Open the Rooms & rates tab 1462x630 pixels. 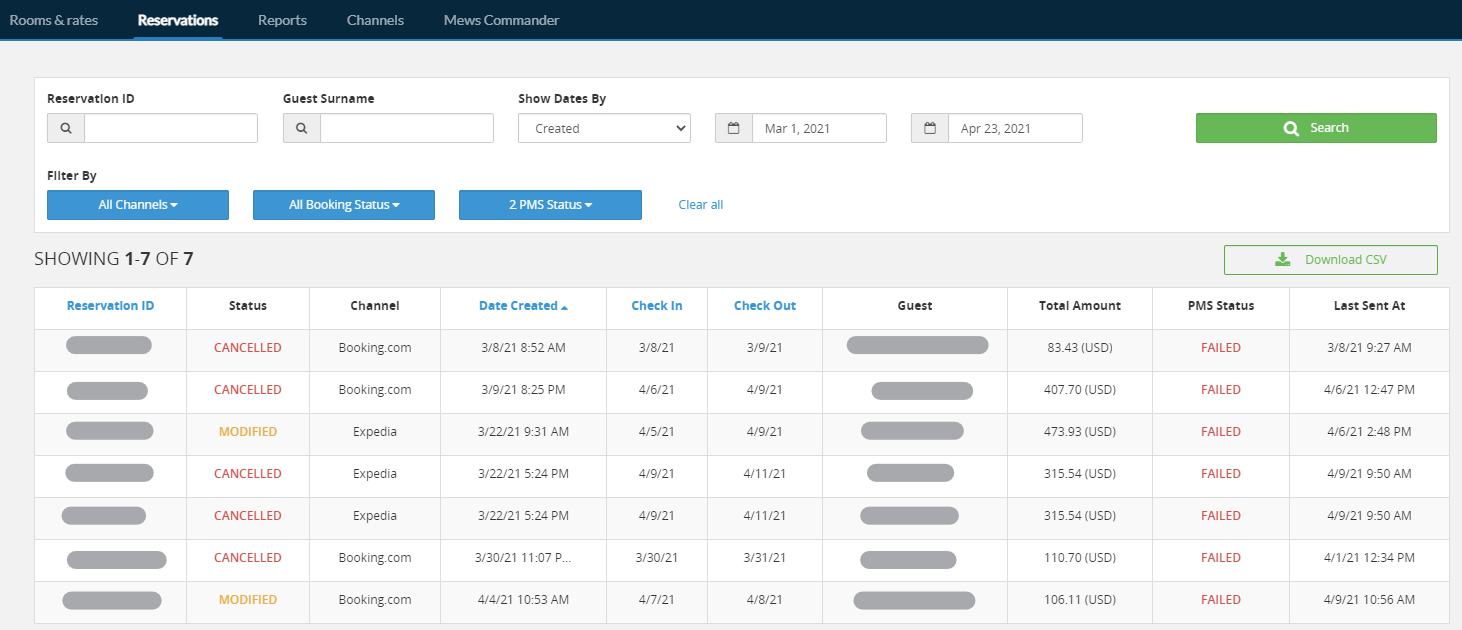[x=54, y=20]
